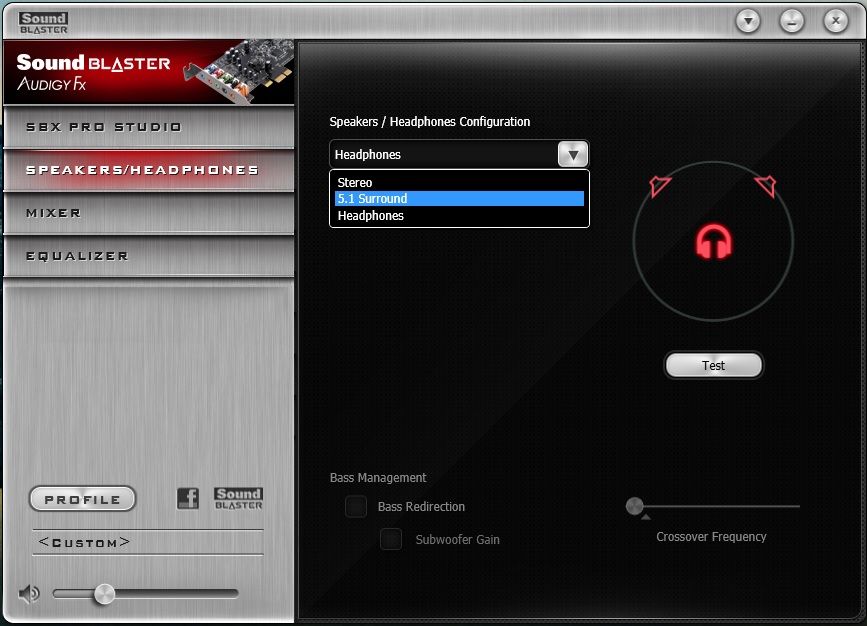This screenshot has width=867, height=626.
Task: Switch to Speakers/Headphones tab
Action: (x=149, y=170)
